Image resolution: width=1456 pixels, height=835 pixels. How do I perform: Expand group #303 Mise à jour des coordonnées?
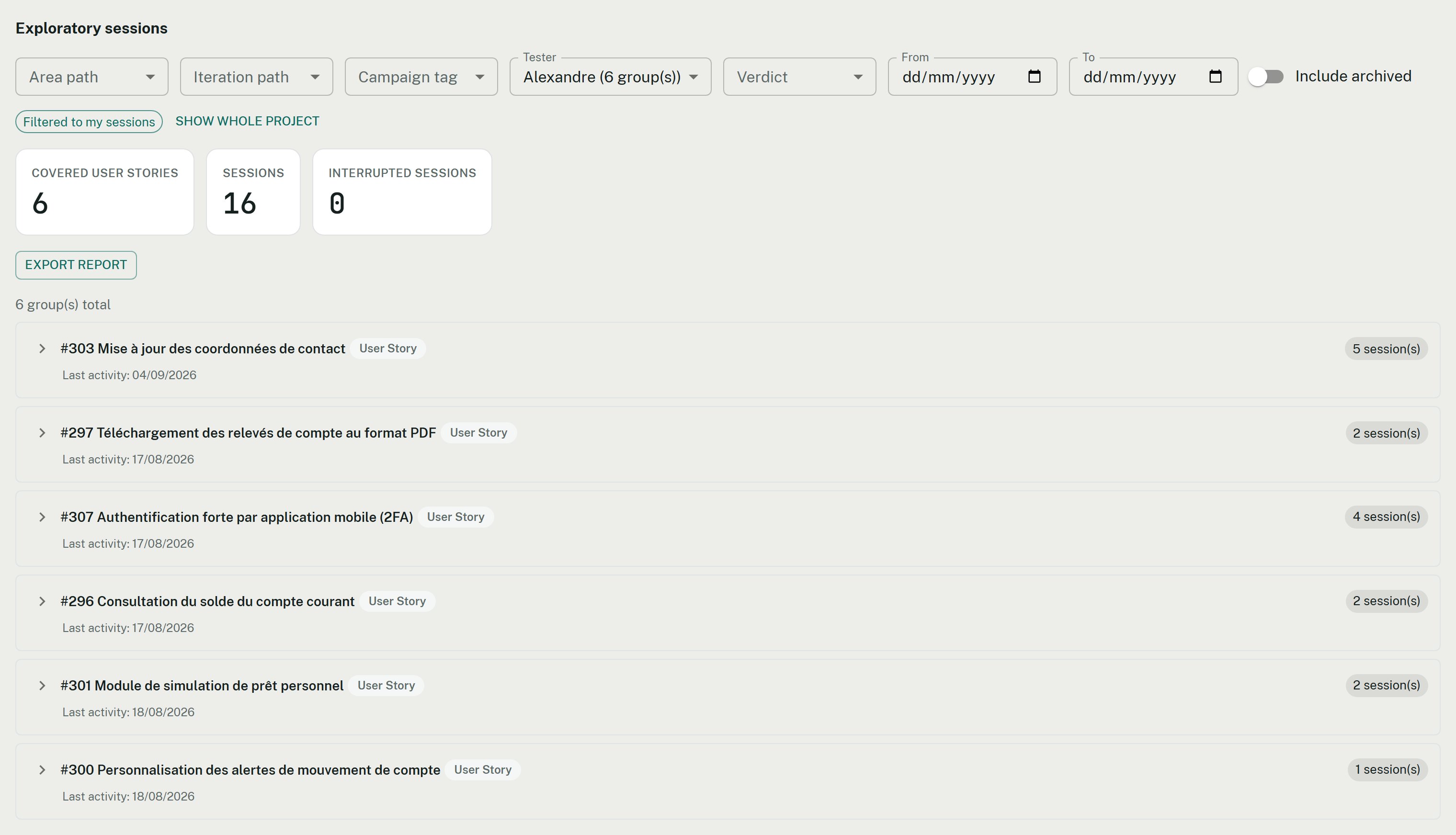click(42, 349)
